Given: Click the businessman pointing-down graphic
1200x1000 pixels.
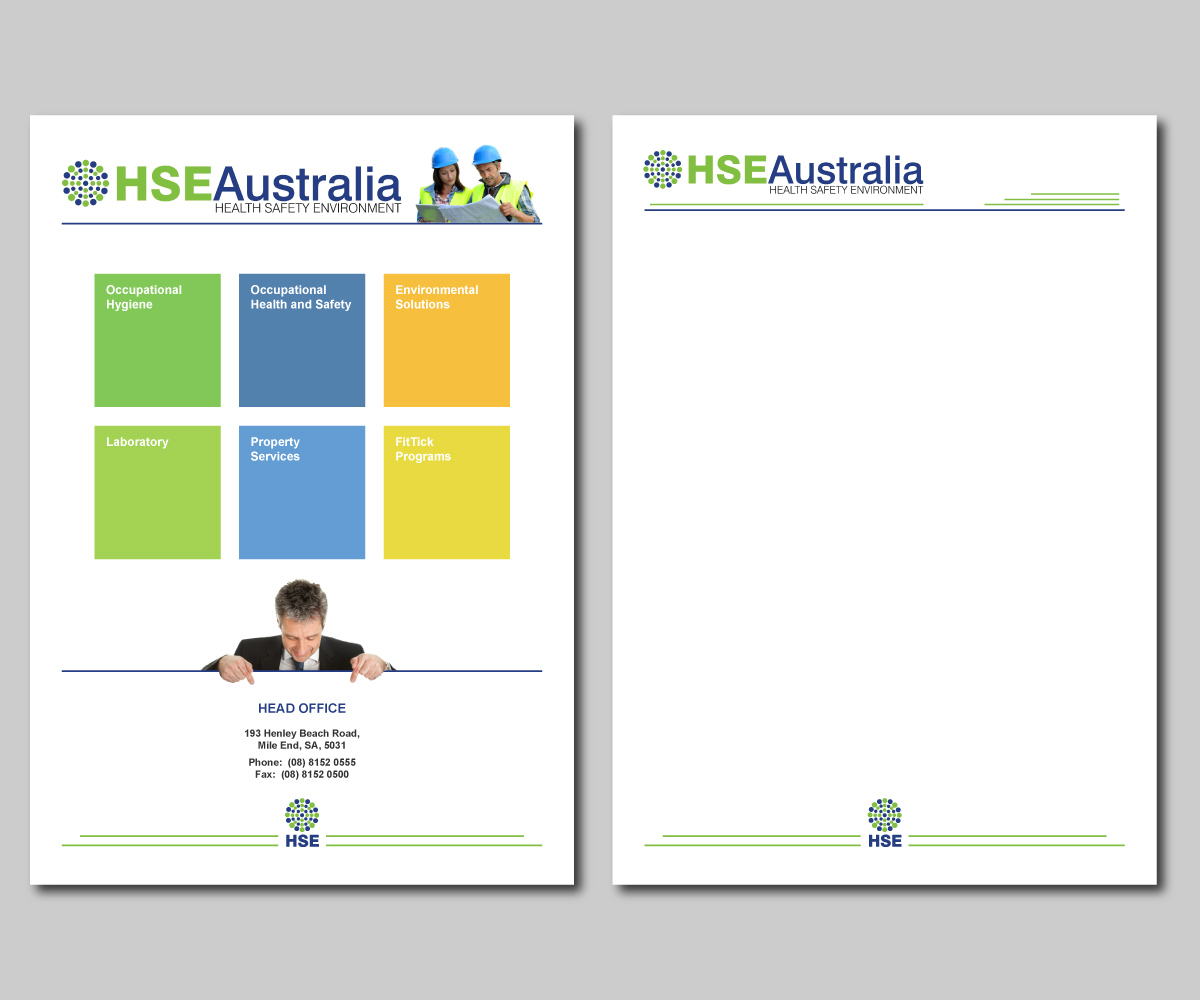Looking at the screenshot, I should click(300, 625).
